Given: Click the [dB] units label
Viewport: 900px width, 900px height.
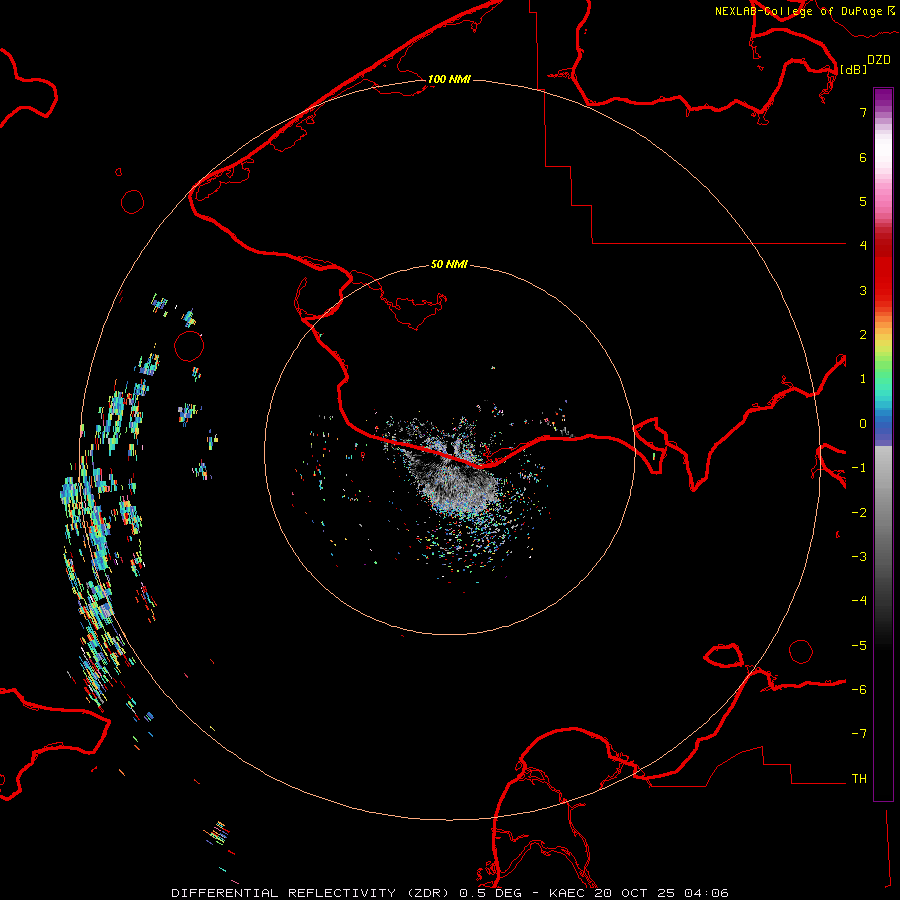Looking at the screenshot, I should 853,69.
